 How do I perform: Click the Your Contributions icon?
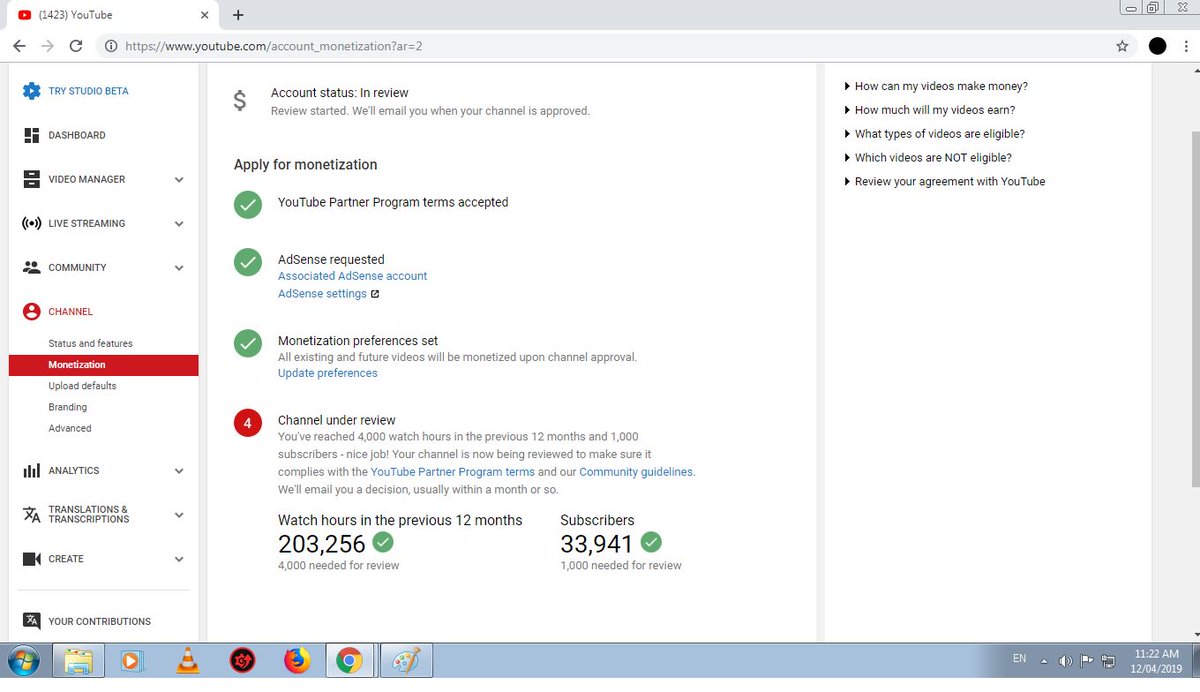point(31,621)
